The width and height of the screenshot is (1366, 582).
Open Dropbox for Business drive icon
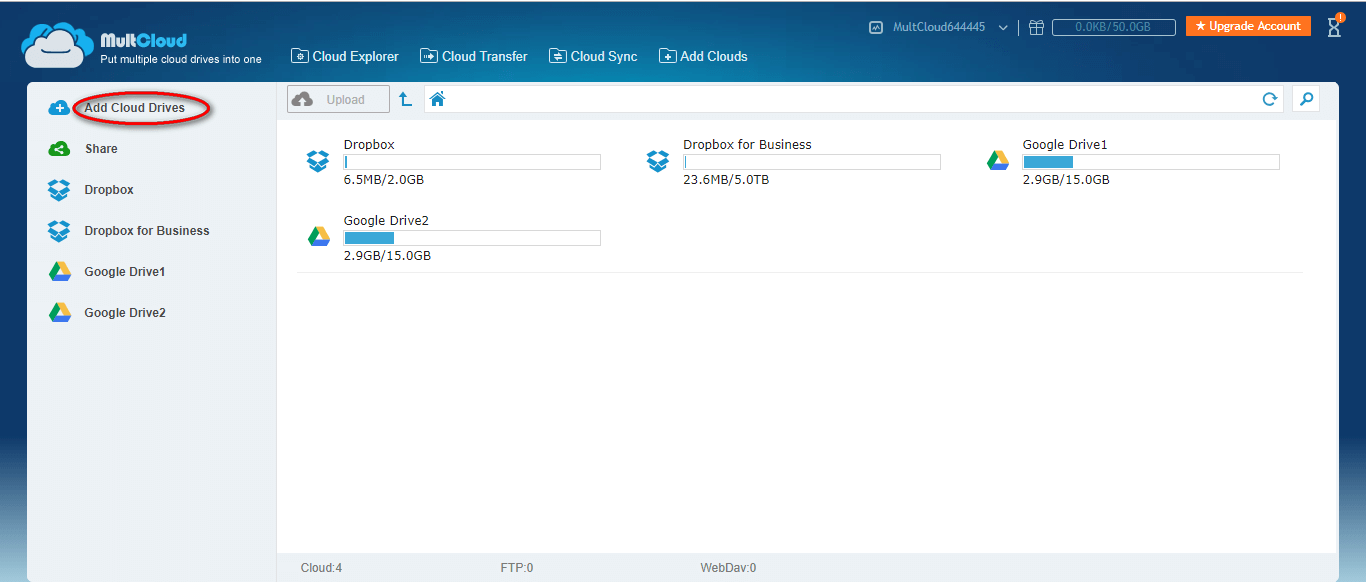click(657, 161)
